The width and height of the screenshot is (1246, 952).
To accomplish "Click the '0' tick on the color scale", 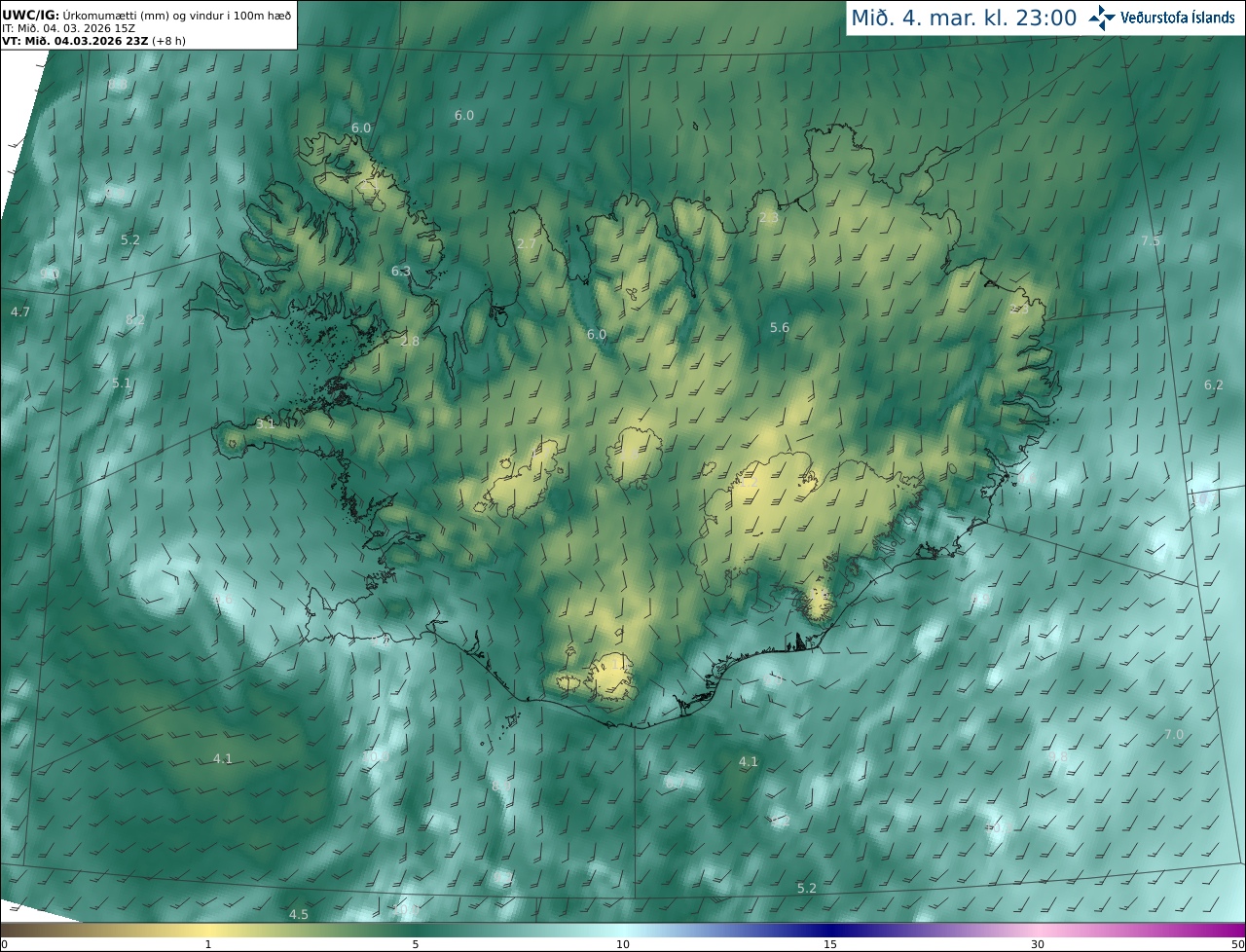I will 3,944.
